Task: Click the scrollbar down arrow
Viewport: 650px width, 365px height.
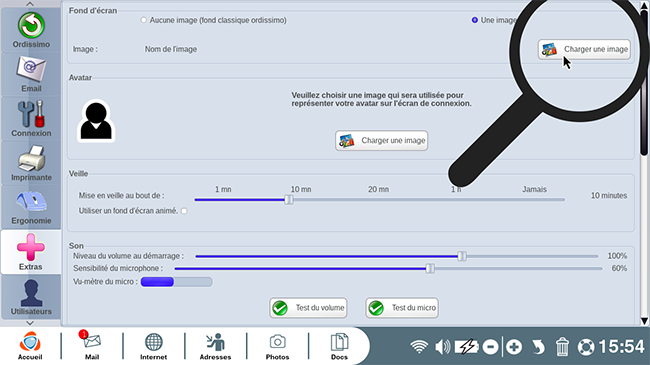Action: click(644, 321)
